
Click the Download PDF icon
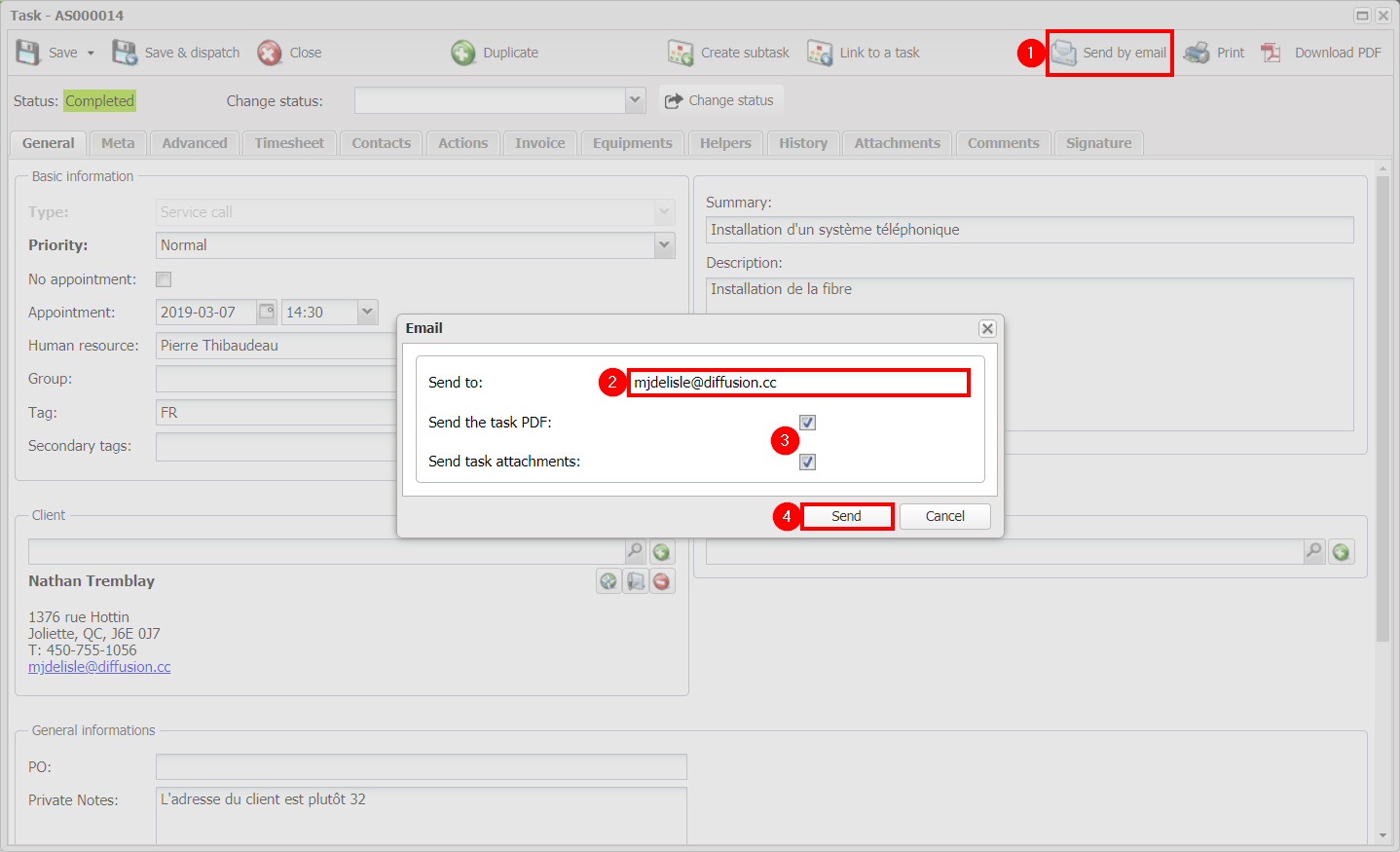pyautogui.click(x=1271, y=53)
